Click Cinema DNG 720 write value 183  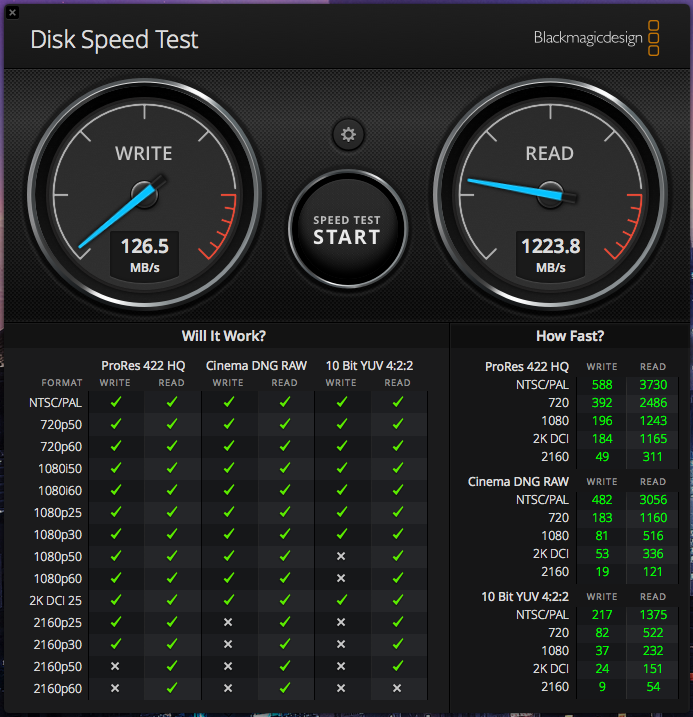click(x=602, y=518)
